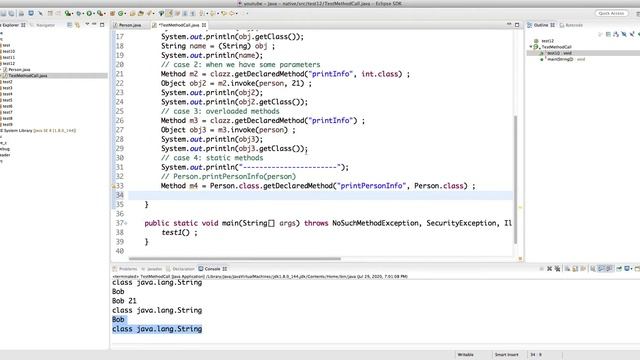Select the Console view tab
This screenshot has height=360, width=640.
point(213,269)
